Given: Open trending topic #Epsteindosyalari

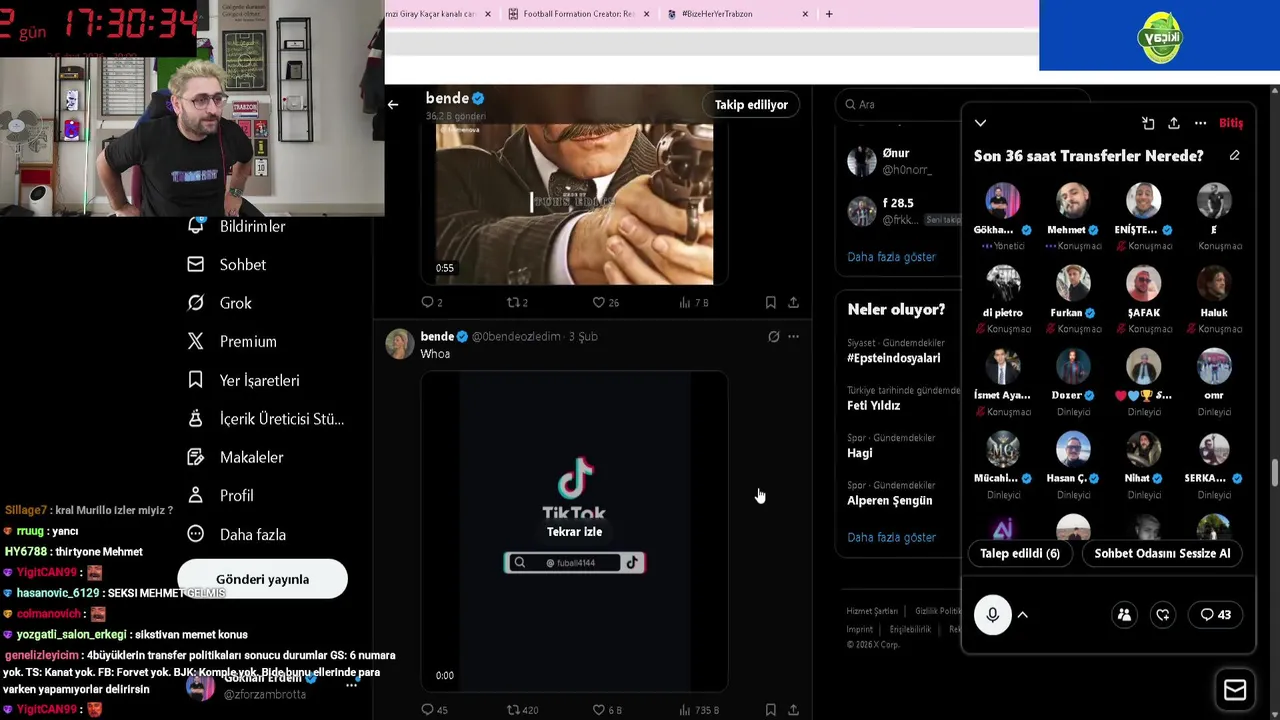Looking at the screenshot, I should (x=894, y=358).
